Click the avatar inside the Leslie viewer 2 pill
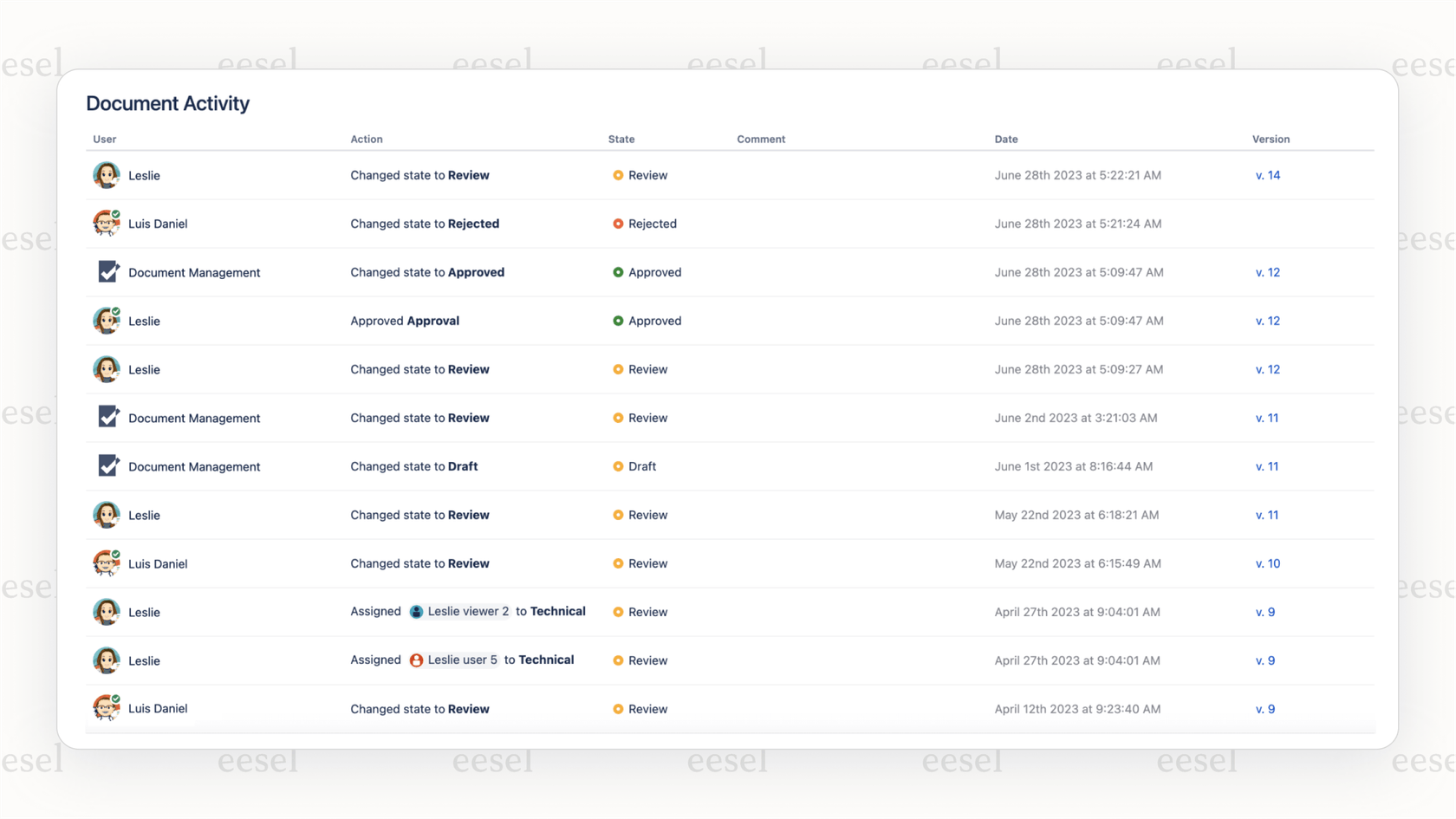The image size is (1456, 819). point(416,611)
